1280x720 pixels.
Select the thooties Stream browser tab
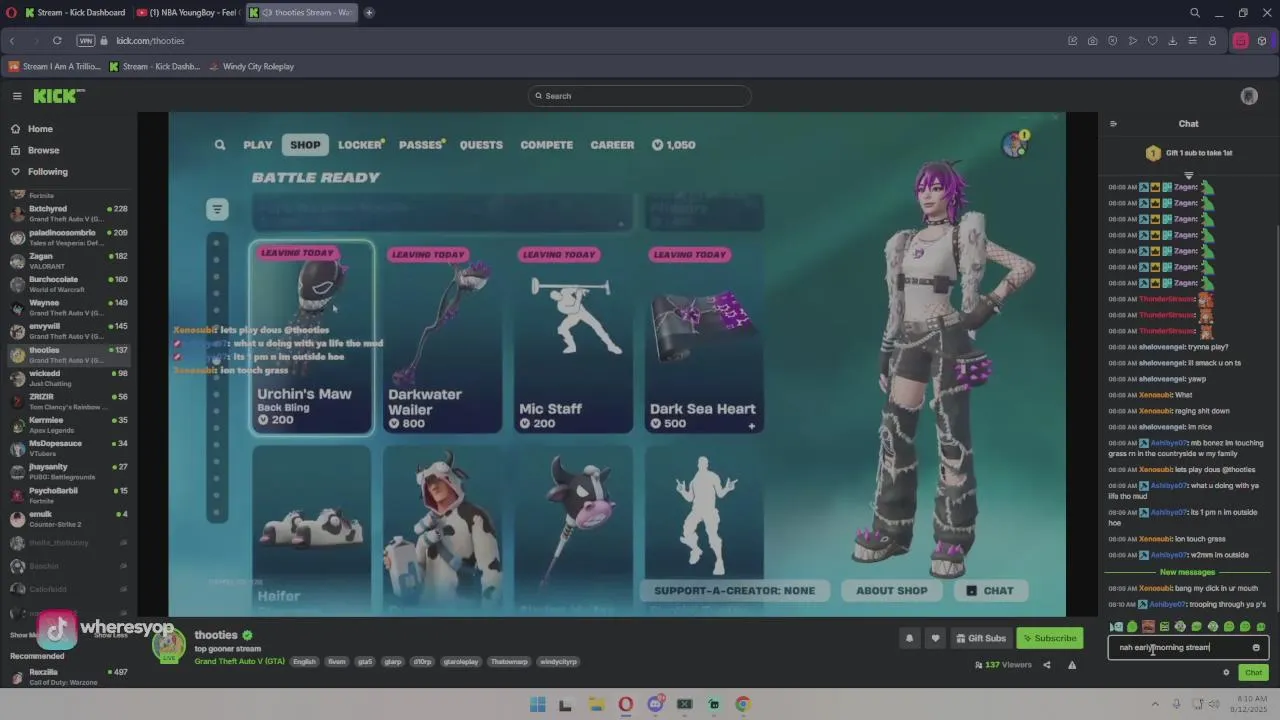pyautogui.click(x=300, y=13)
